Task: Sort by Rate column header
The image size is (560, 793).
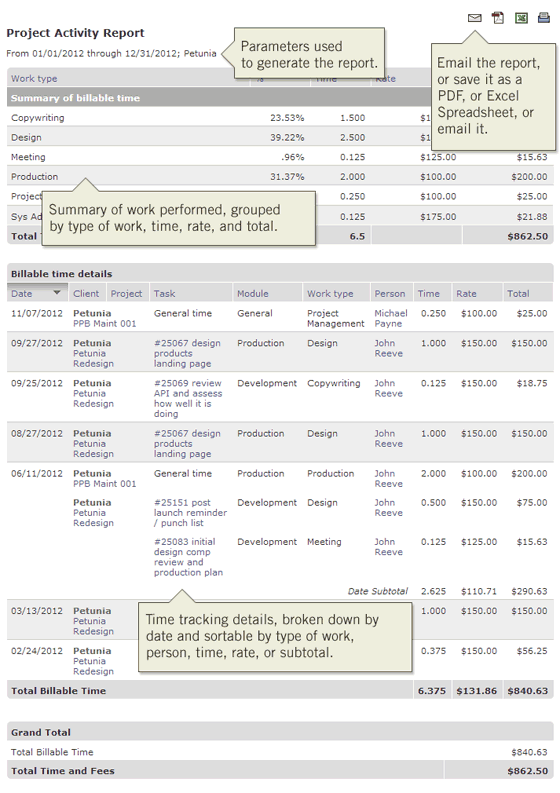Action: tap(466, 293)
